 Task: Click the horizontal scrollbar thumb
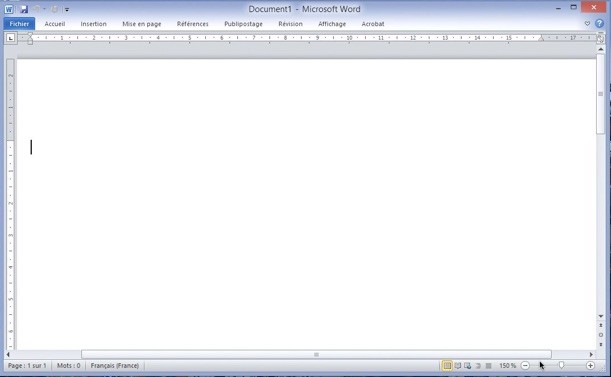[x=316, y=354]
